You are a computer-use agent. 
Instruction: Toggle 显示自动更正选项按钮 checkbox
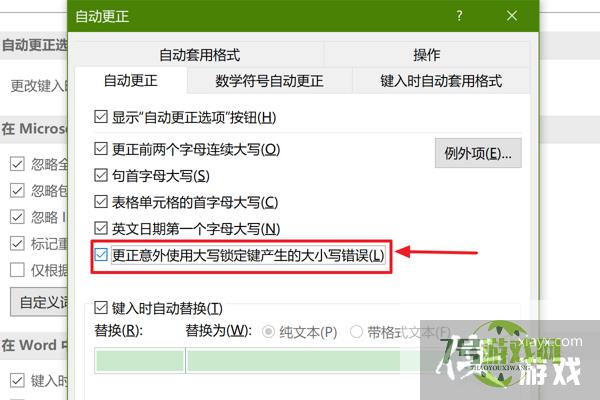(101, 116)
